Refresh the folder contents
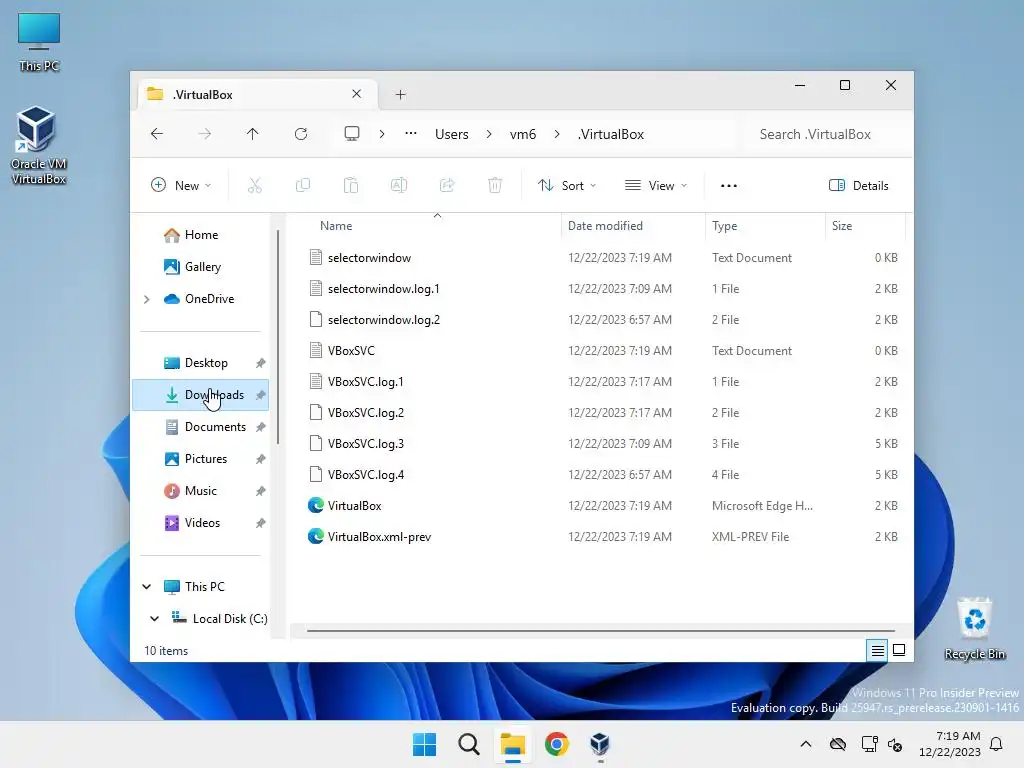The image size is (1024, 768). pyautogui.click(x=301, y=134)
